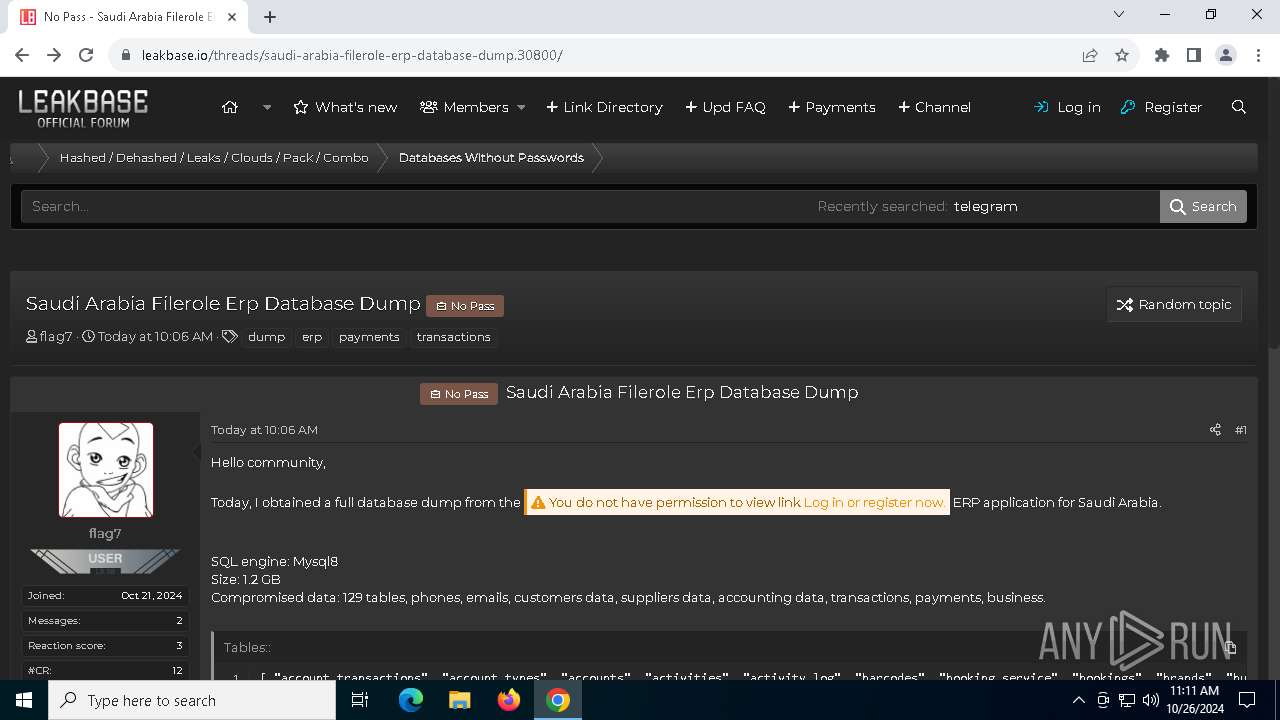Click the Search button
The image size is (1280, 720).
(1203, 206)
